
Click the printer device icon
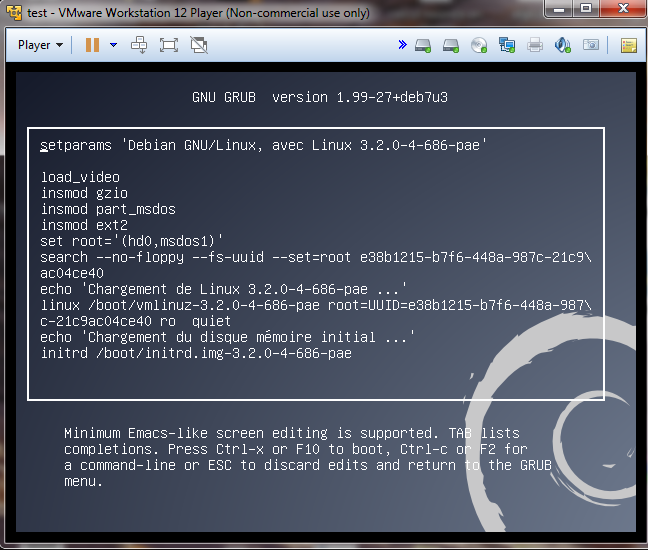tap(535, 45)
